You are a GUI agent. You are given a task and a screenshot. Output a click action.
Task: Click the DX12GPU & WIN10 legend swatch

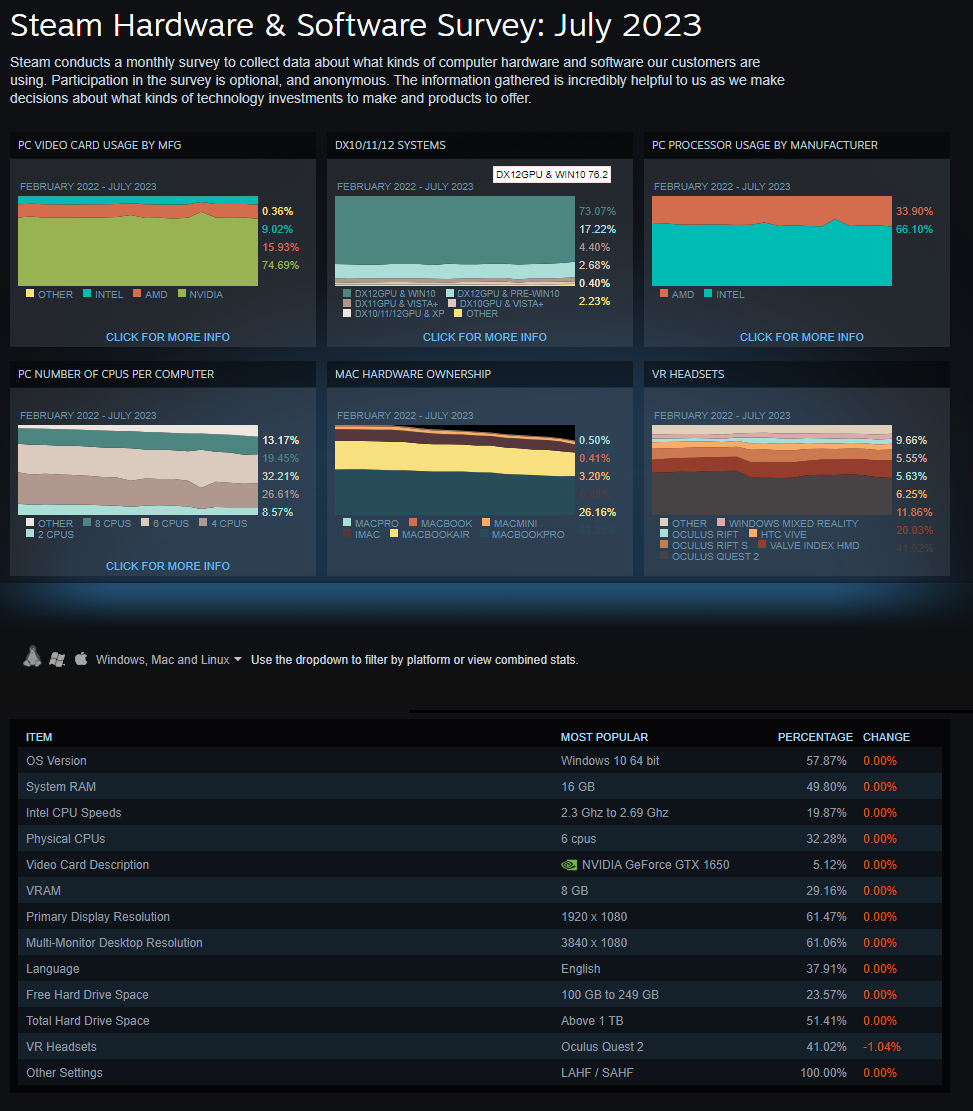point(347,293)
